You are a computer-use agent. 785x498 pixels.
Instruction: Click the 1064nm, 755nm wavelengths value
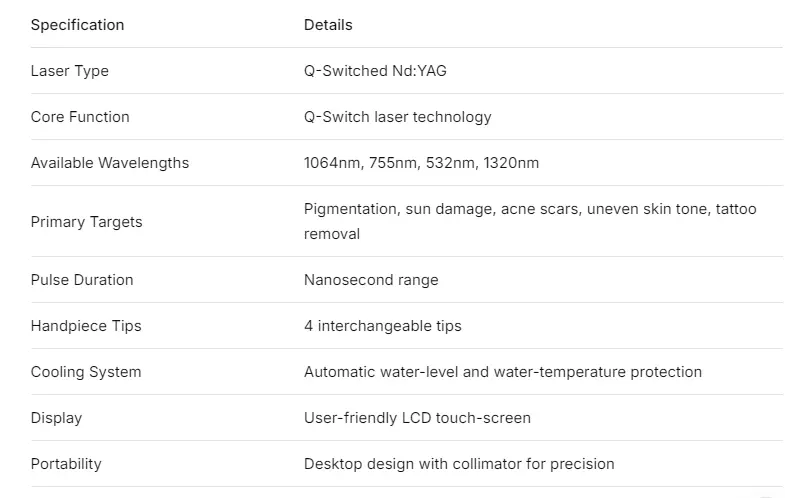pyautogui.click(x=421, y=163)
